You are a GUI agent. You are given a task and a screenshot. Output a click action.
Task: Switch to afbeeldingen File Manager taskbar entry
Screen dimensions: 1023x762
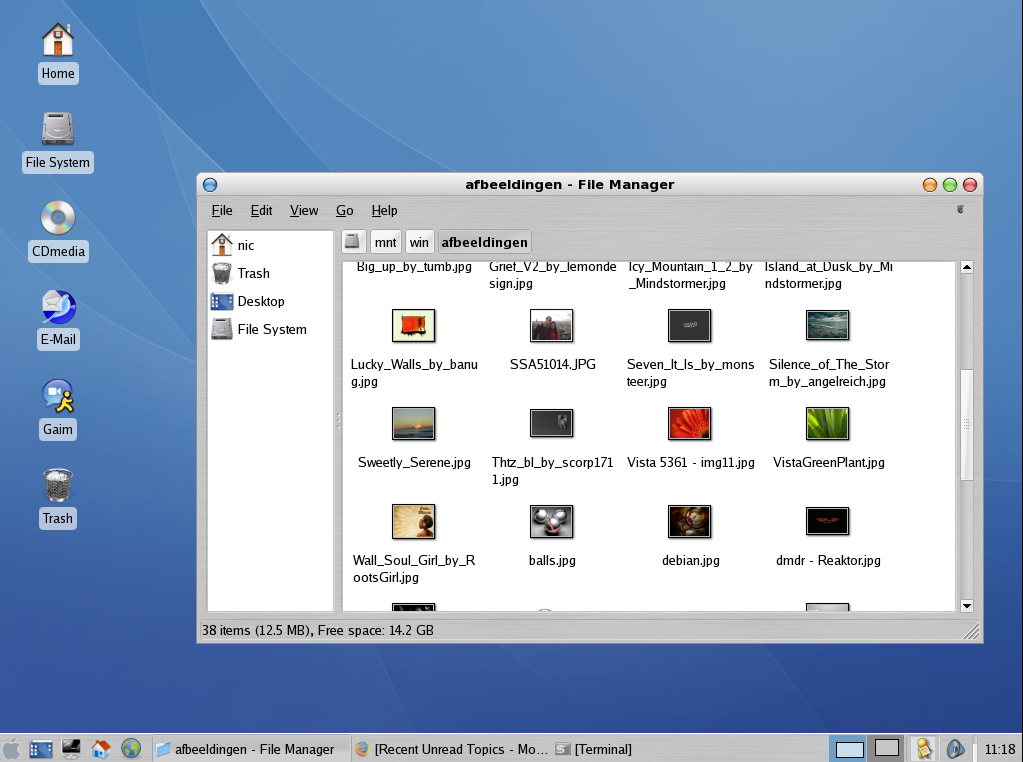252,749
